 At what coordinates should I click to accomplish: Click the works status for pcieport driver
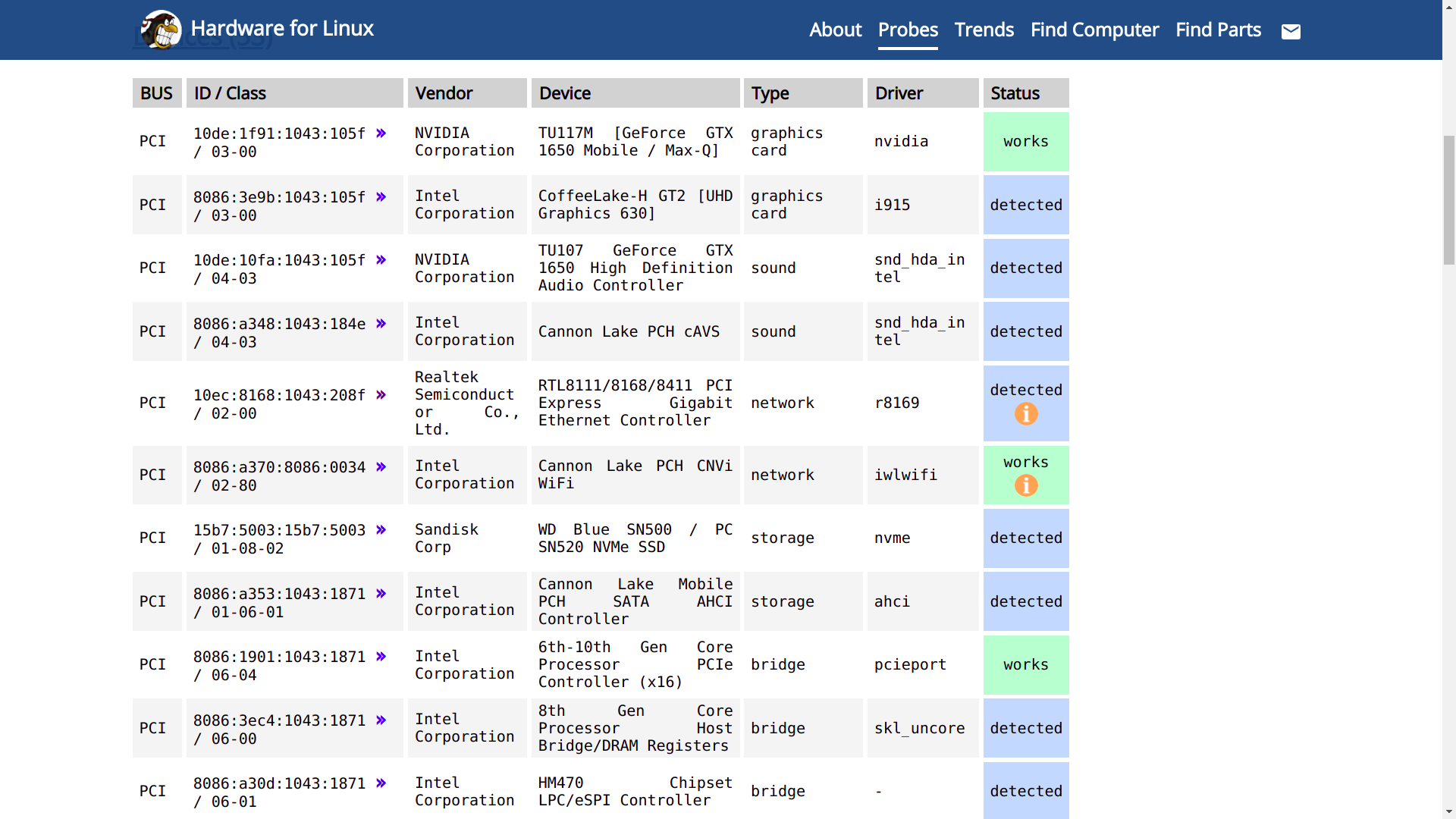[1026, 665]
